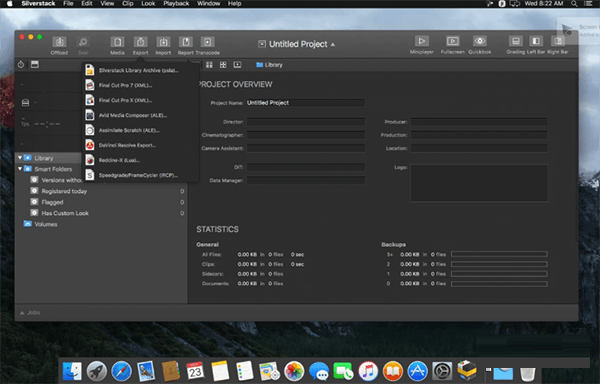Image resolution: width=600 pixels, height=384 pixels.
Task: Toggle the Grading panel
Action: tap(515, 41)
